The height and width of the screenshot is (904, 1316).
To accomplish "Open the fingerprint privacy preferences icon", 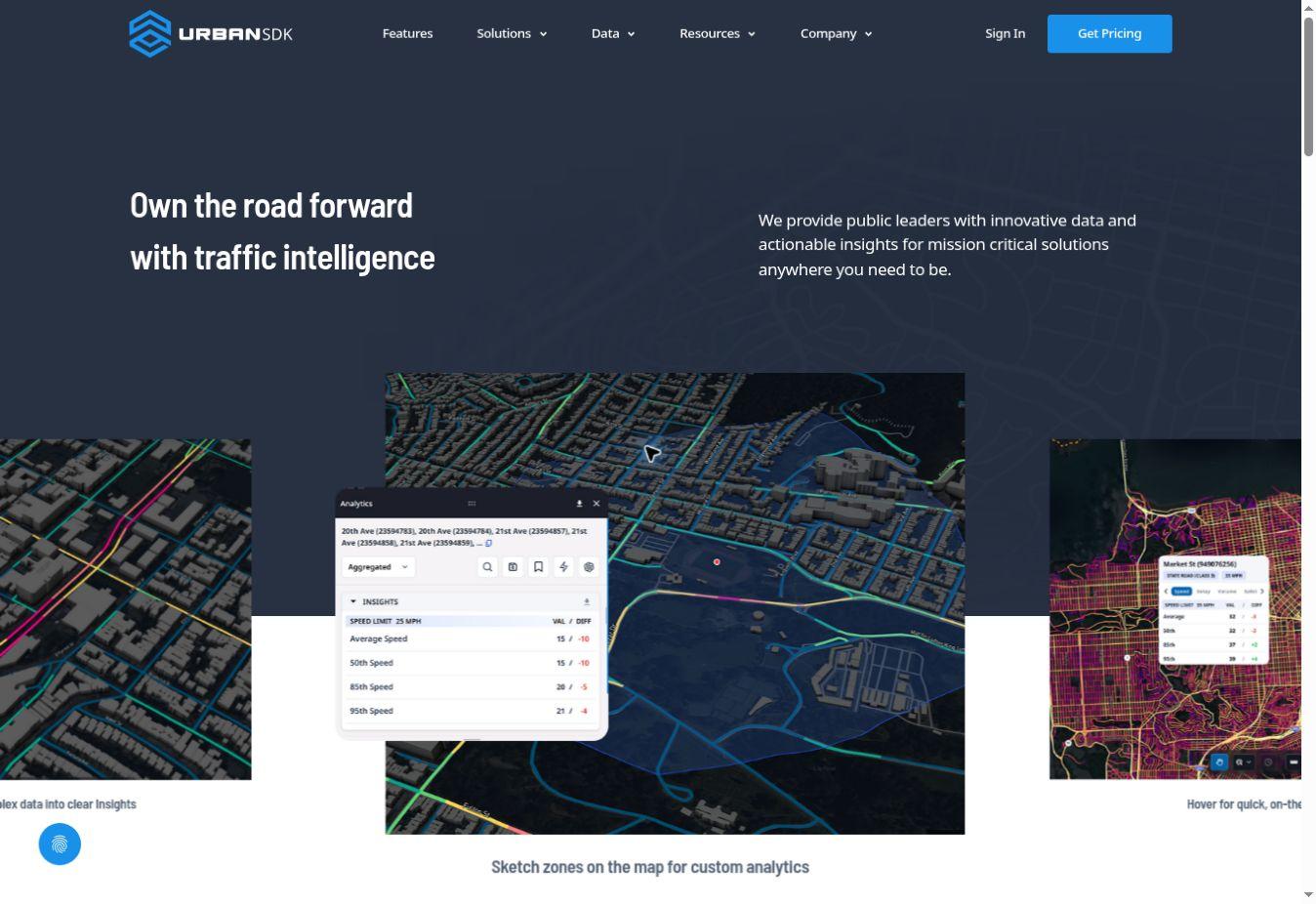I will tap(60, 844).
